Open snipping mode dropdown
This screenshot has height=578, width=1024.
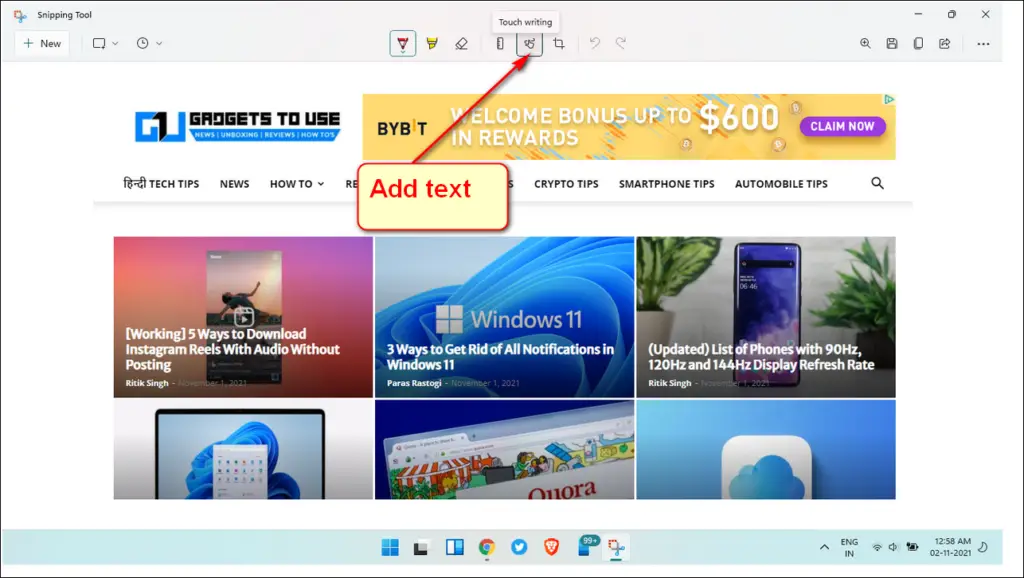[105, 43]
